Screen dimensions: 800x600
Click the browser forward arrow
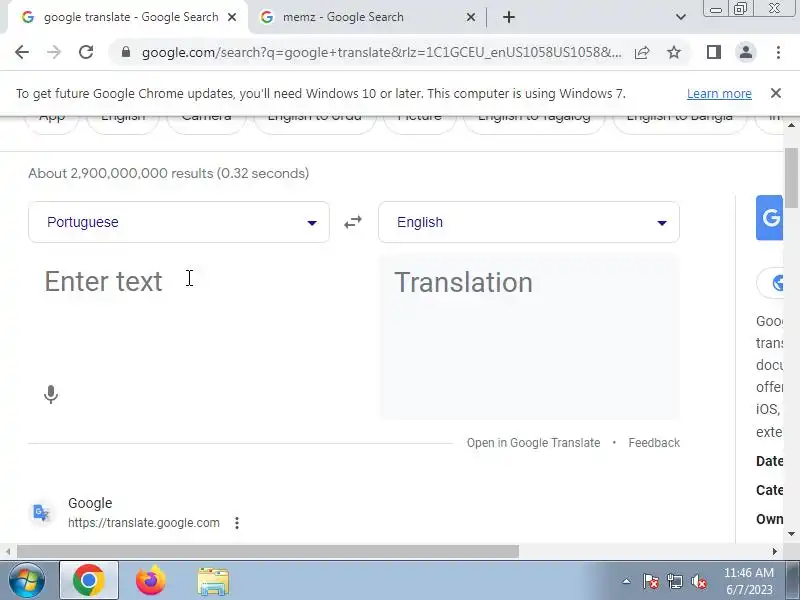pyautogui.click(x=54, y=52)
